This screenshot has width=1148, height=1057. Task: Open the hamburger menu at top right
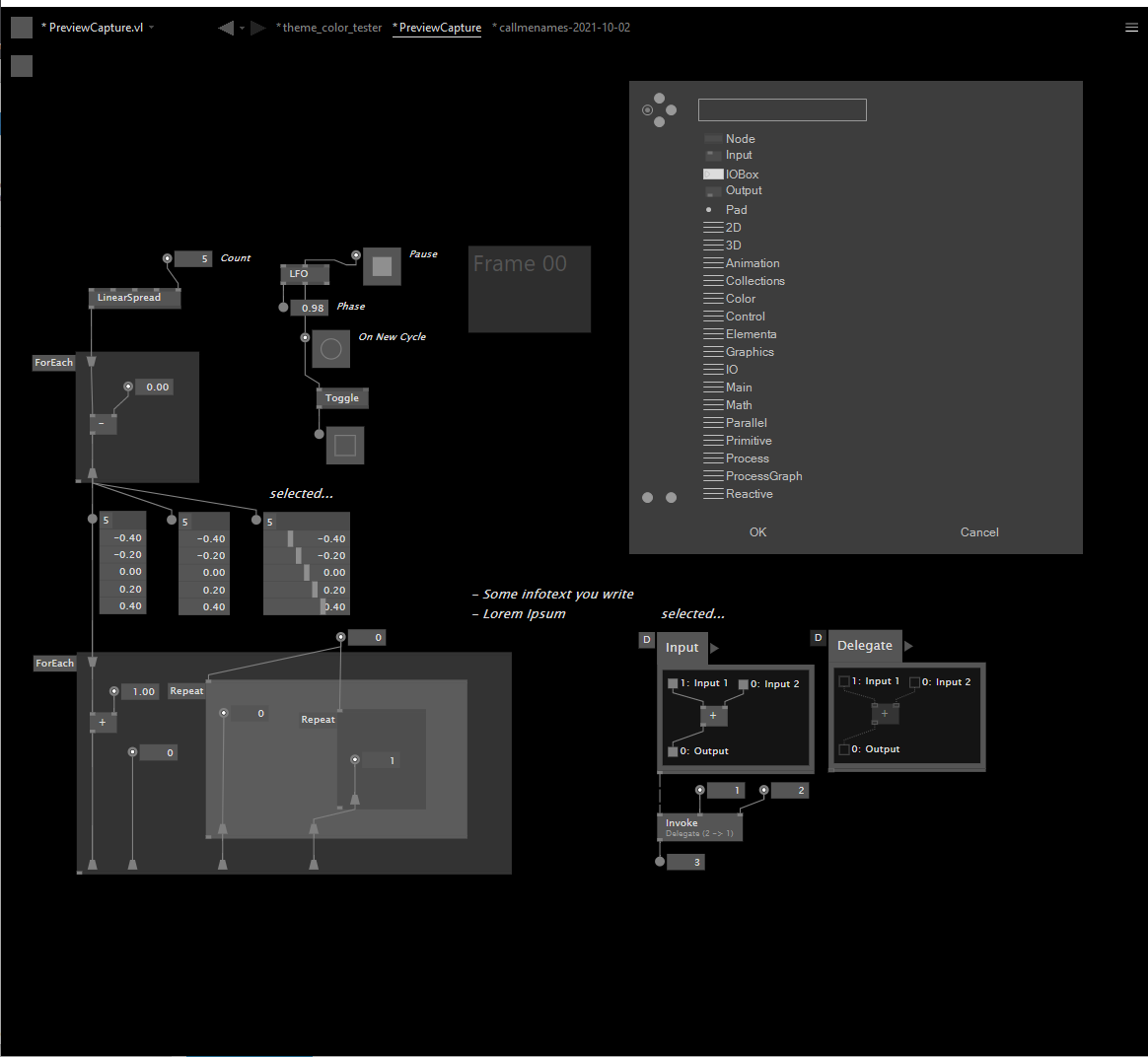click(1131, 28)
